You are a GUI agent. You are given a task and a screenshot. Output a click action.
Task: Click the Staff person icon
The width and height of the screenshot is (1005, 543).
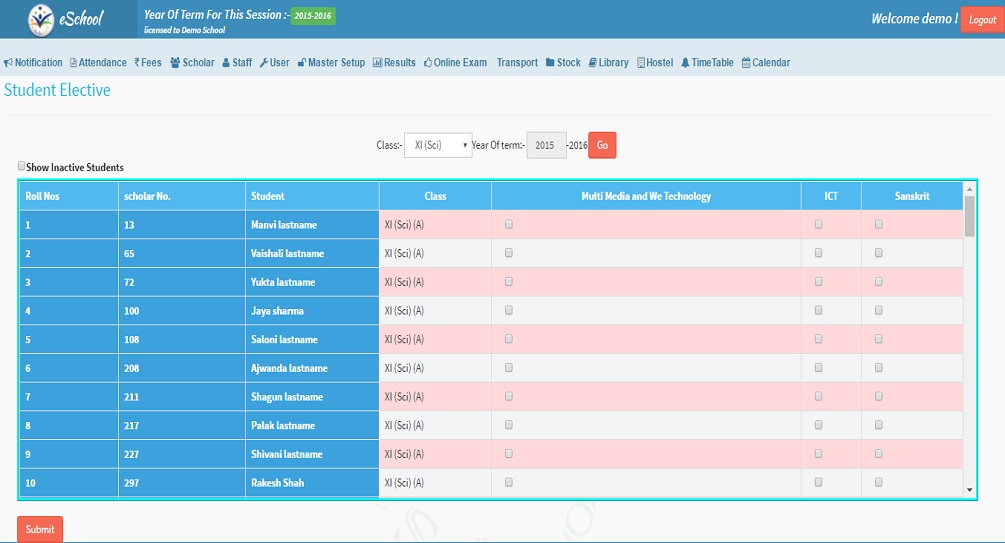[226, 63]
